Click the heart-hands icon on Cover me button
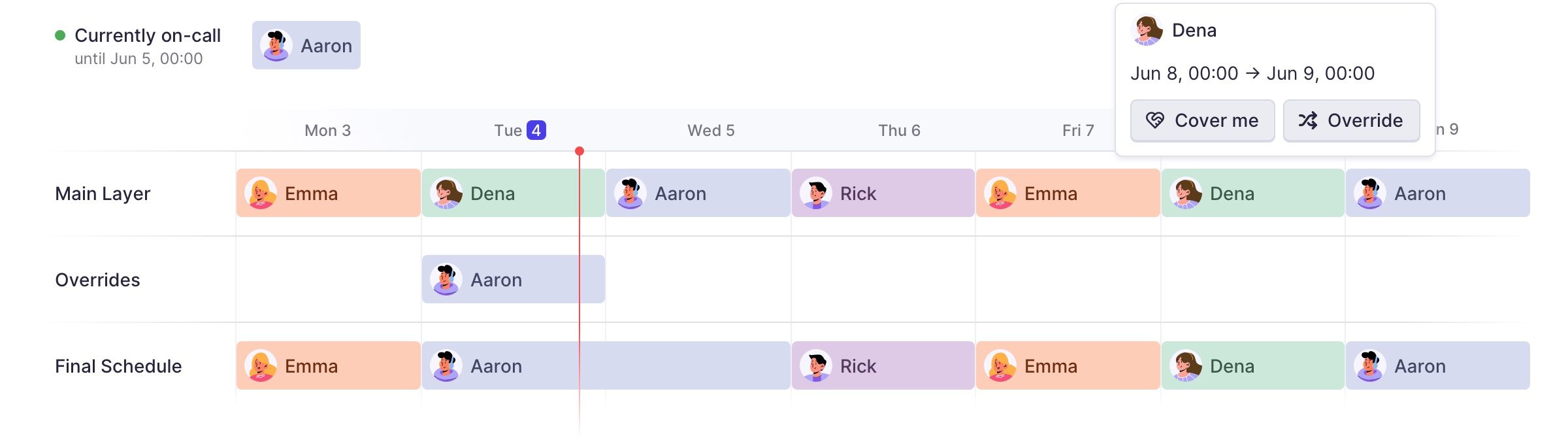 pyautogui.click(x=1155, y=120)
